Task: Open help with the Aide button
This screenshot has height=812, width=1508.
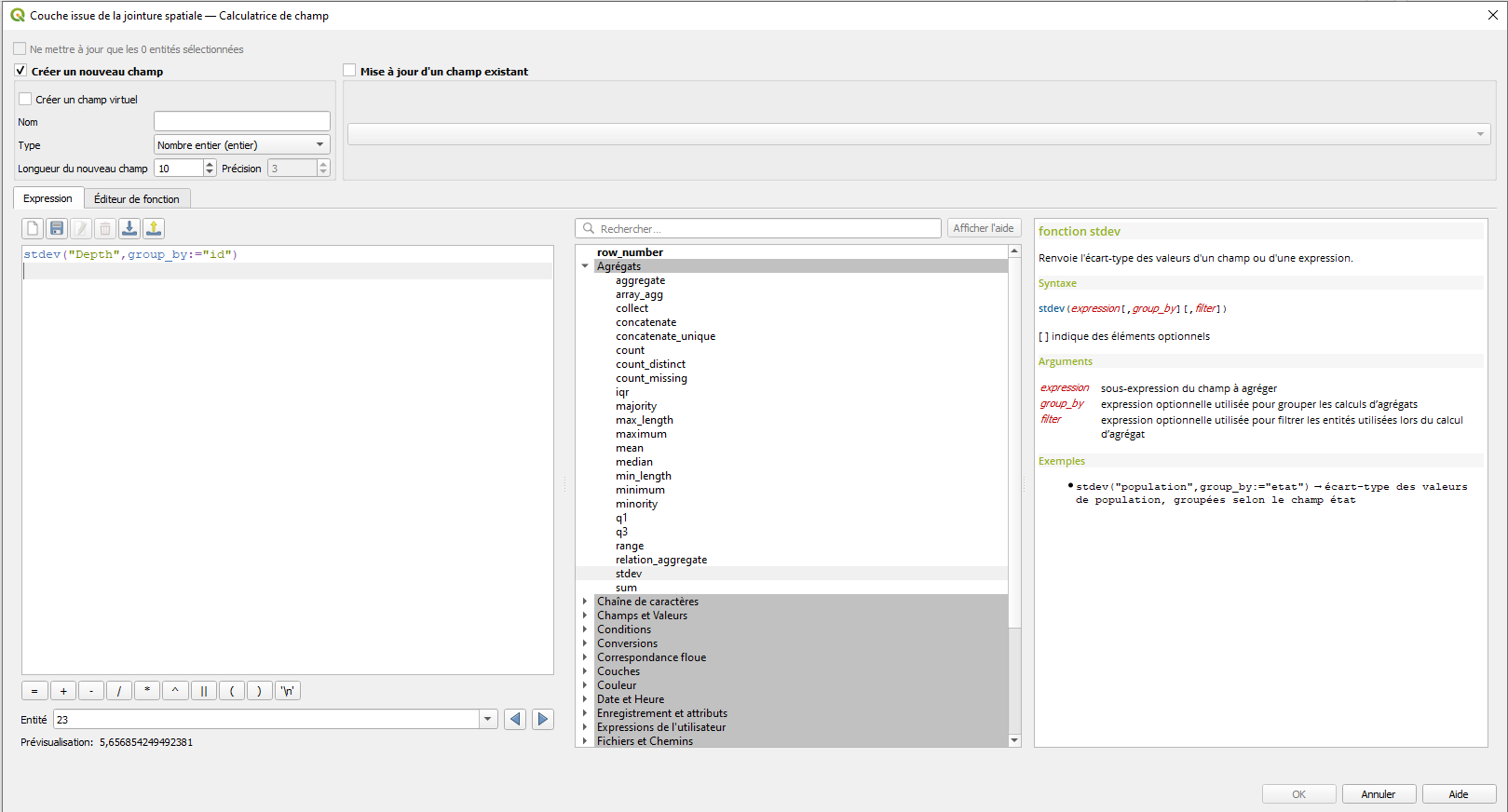Action: click(x=1459, y=794)
